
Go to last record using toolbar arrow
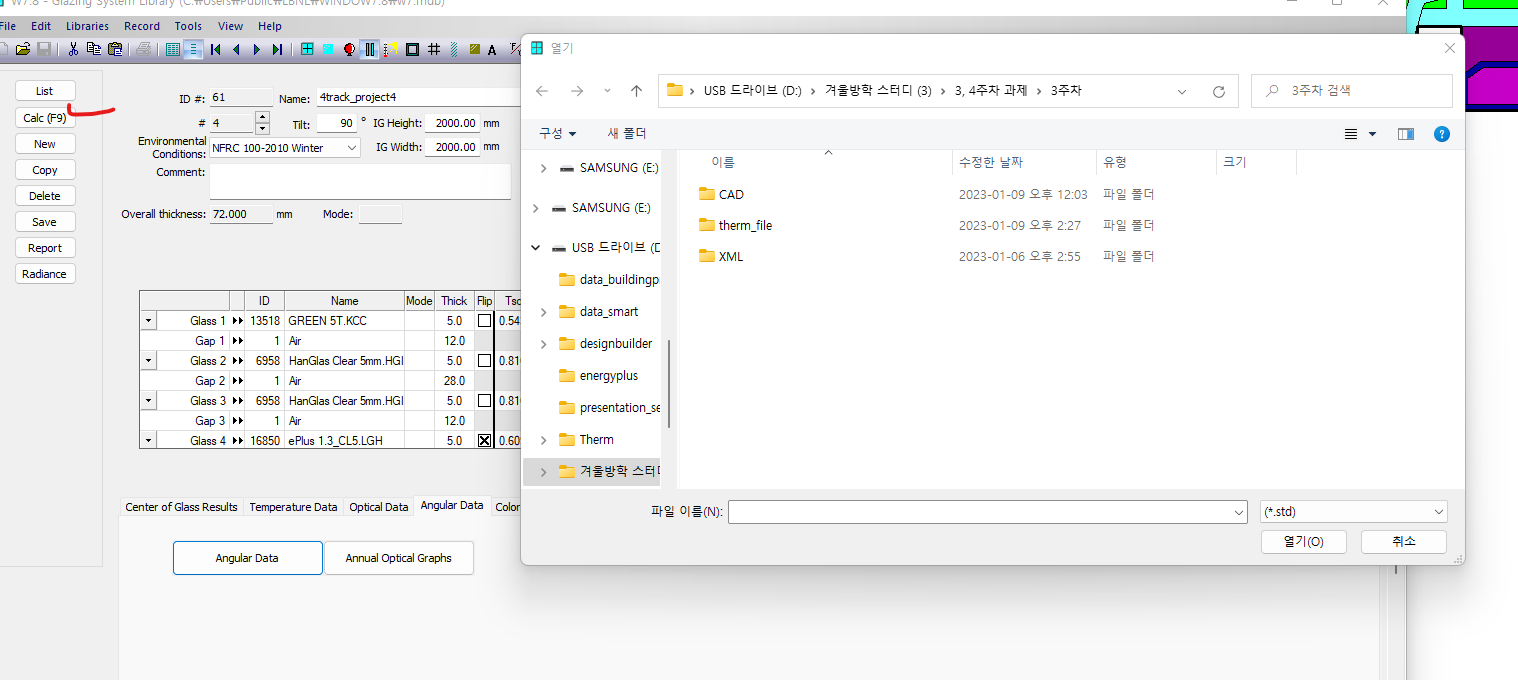click(x=277, y=49)
